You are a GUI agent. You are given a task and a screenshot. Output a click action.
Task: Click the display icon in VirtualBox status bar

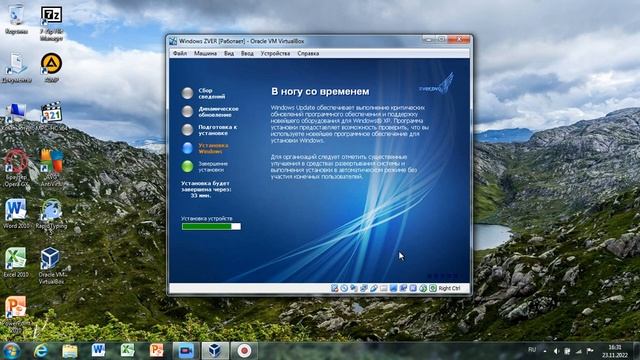[x=393, y=288]
